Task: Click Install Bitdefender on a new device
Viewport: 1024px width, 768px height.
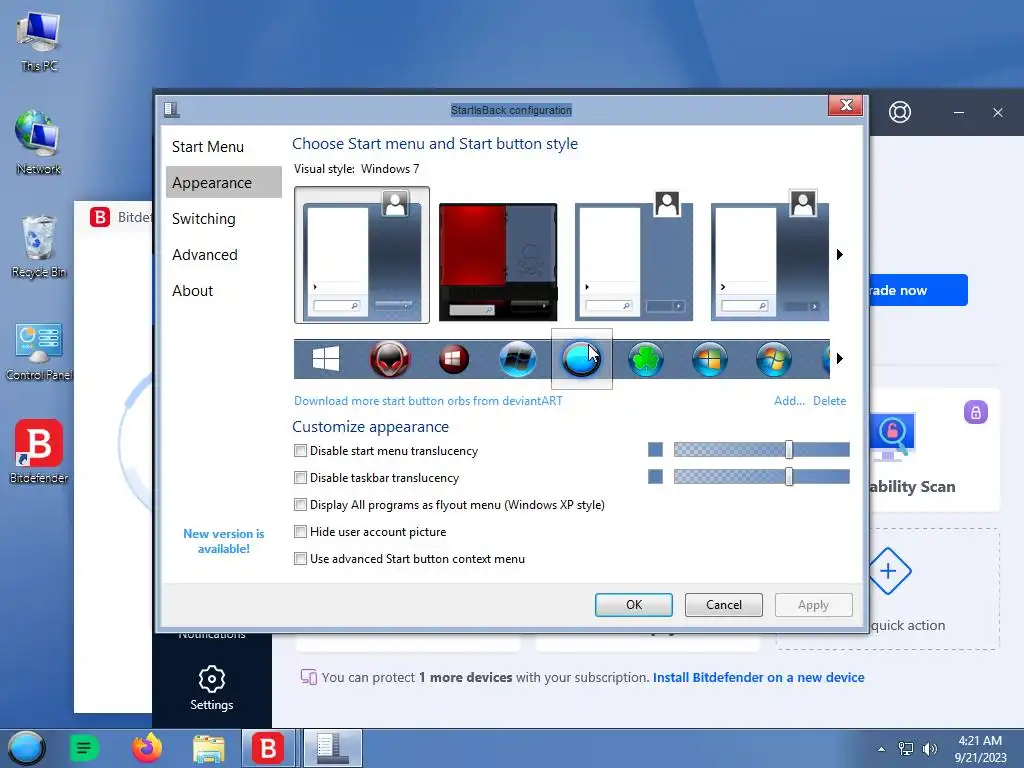Action: click(x=758, y=677)
